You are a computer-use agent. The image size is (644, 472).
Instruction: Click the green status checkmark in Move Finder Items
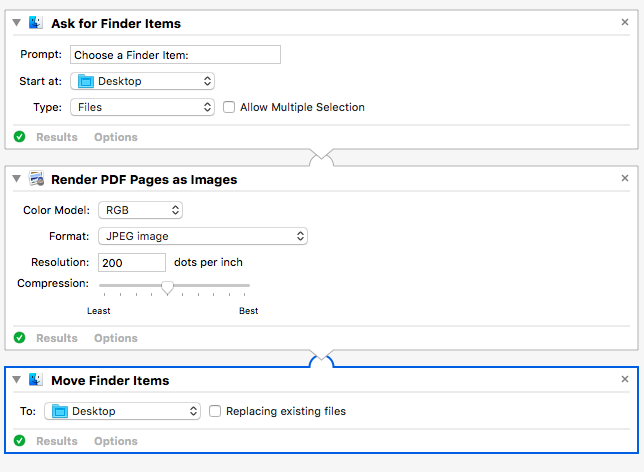pos(20,441)
